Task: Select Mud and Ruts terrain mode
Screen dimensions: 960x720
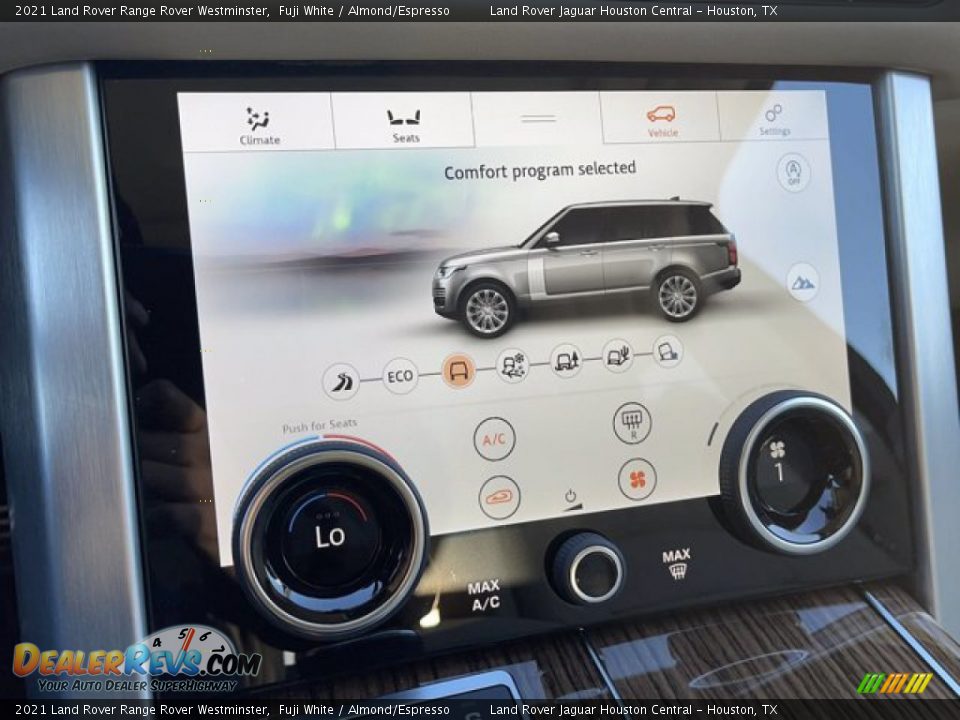Action: point(566,361)
